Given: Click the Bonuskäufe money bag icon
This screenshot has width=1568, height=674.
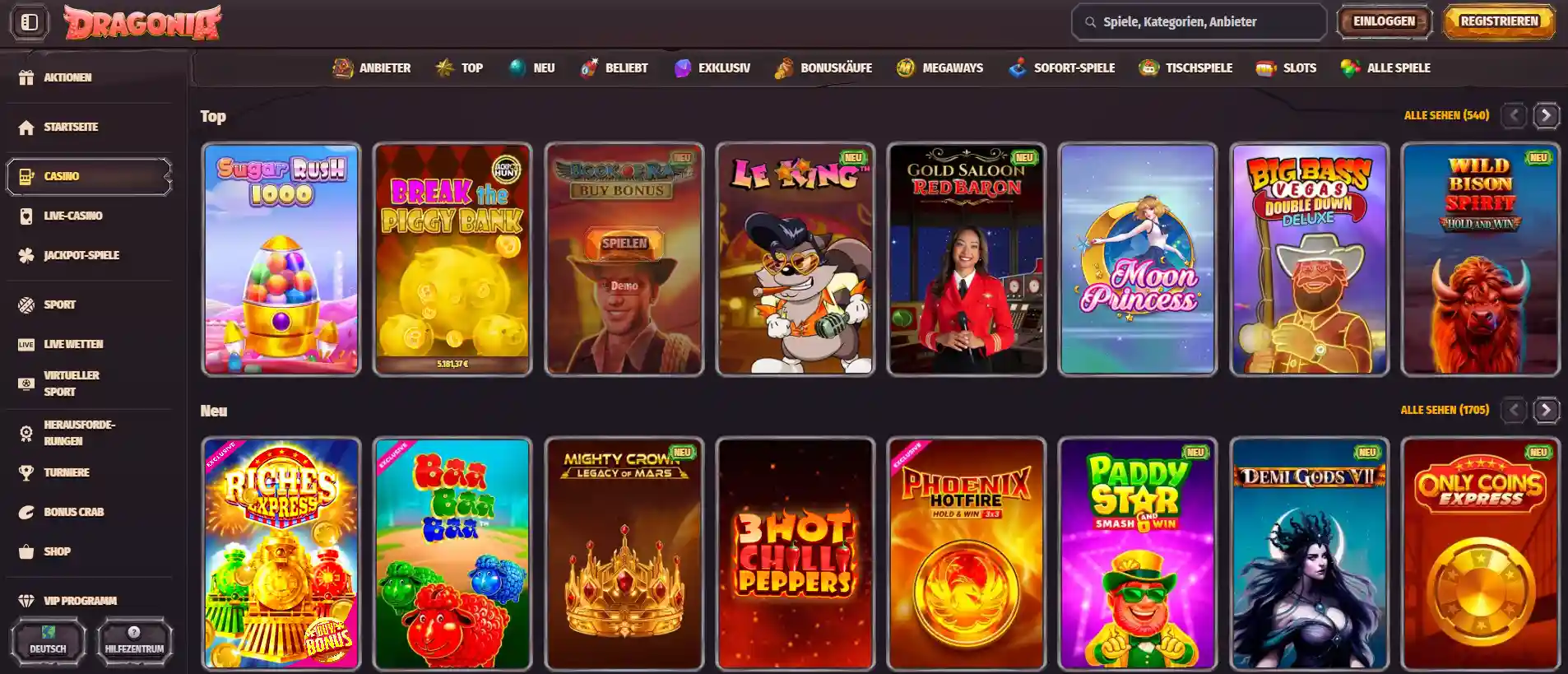Looking at the screenshot, I should 784,67.
